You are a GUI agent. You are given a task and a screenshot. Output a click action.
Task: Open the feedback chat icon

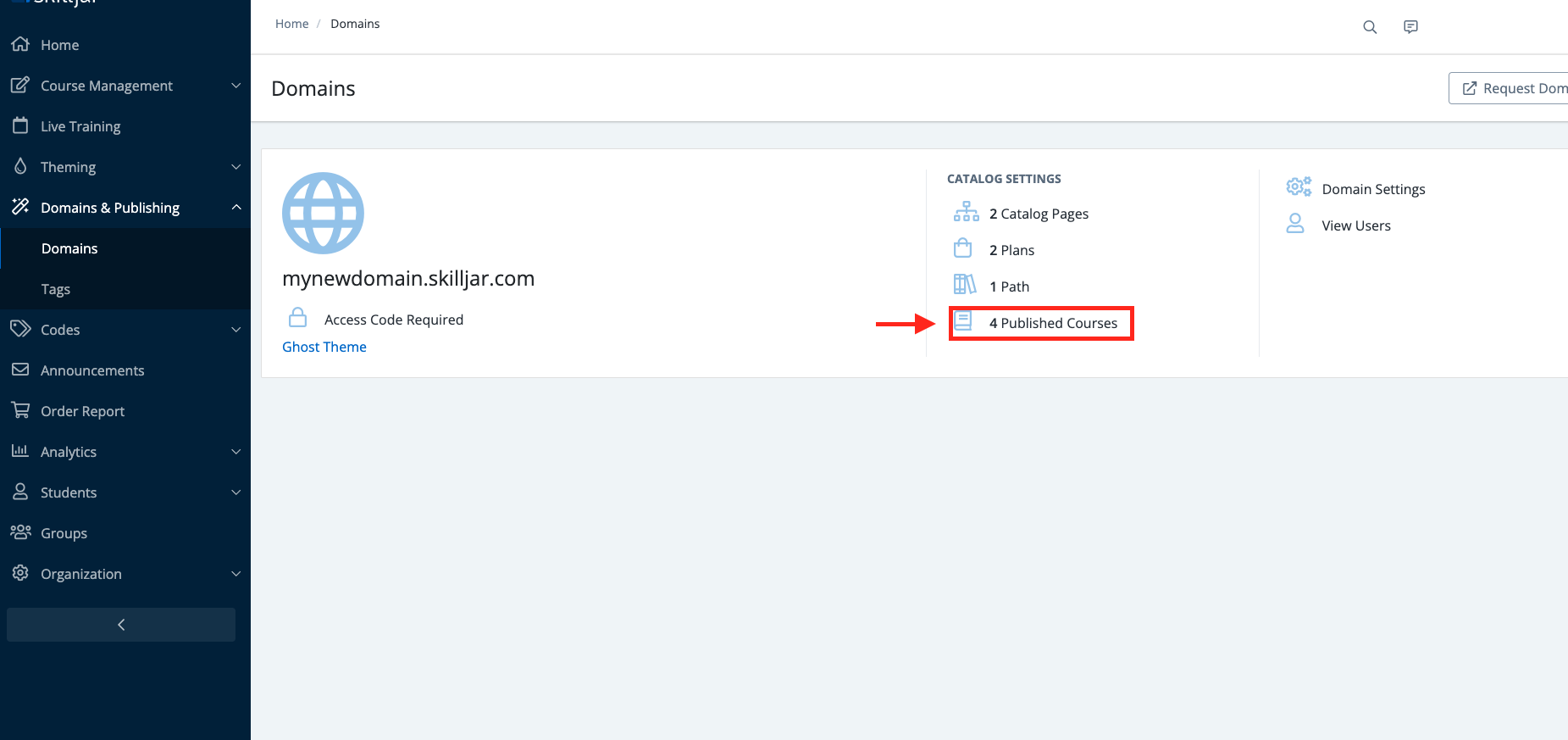[1410, 27]
